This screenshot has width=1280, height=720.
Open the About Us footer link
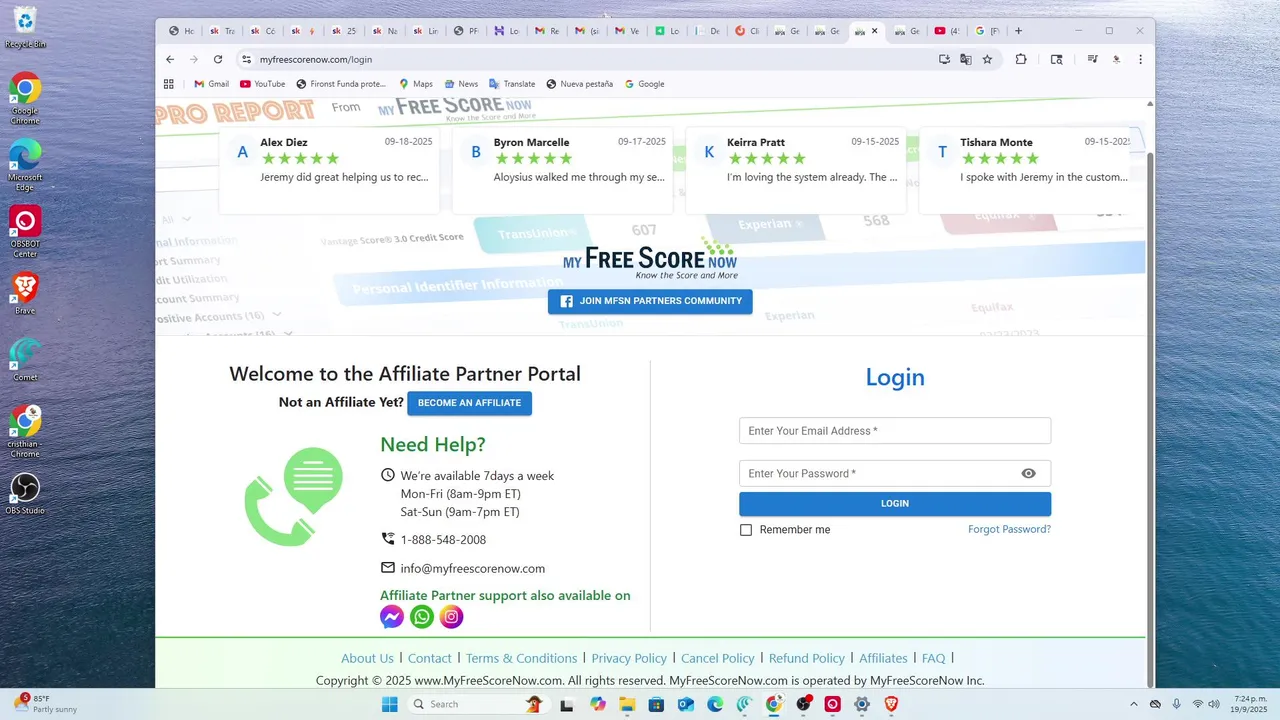(367, 658)
